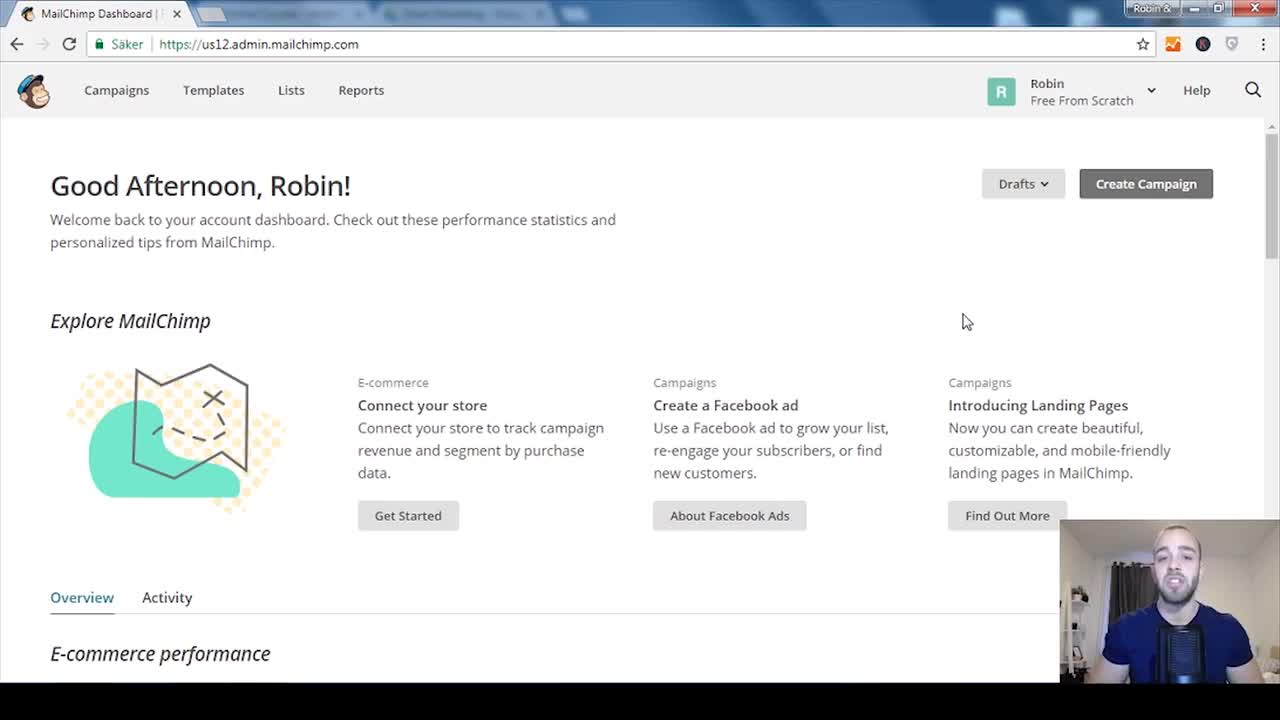1280x720 pixels.
Task: Open the Help menu
Action: (1196, 90)
